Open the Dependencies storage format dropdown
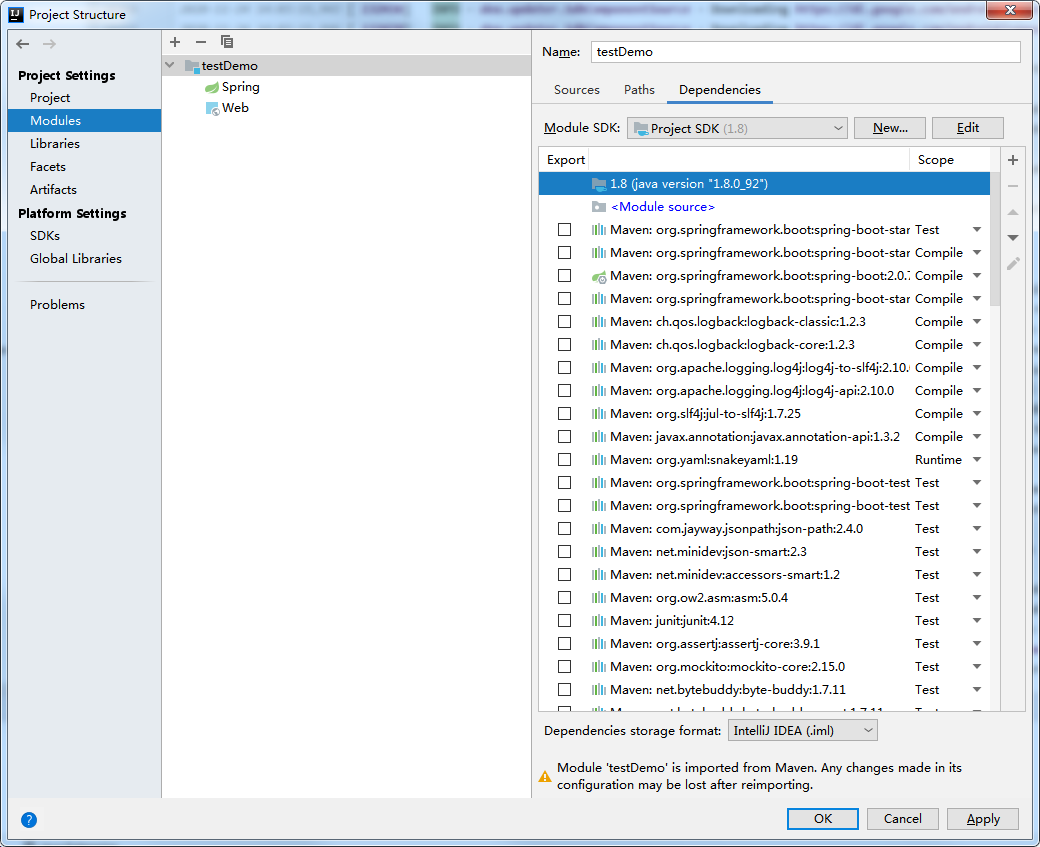 802,731
